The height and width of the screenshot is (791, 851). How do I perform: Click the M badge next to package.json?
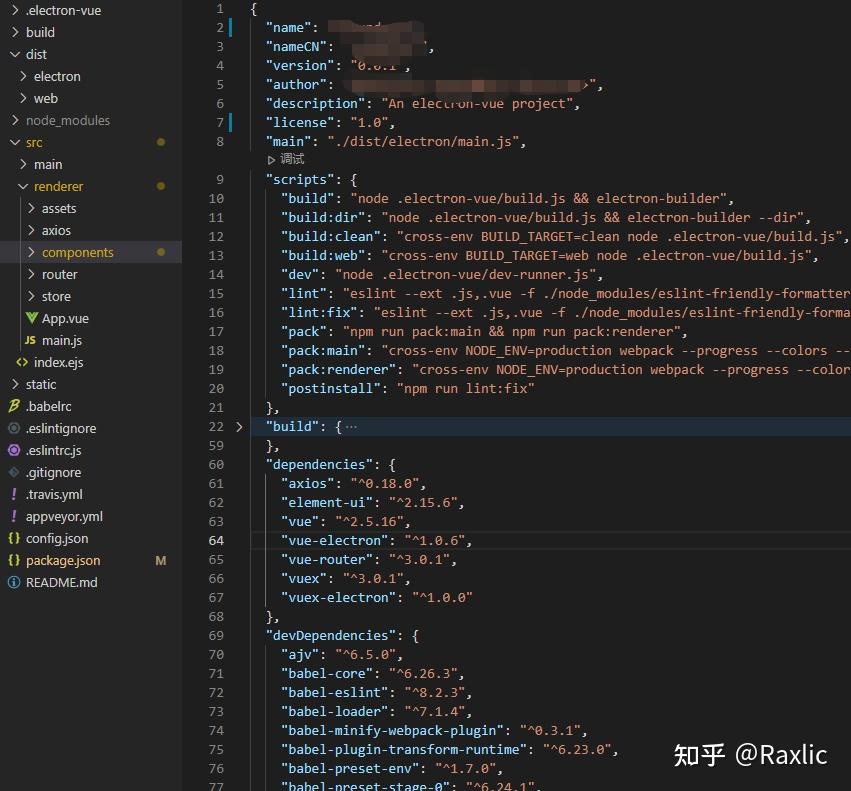click(x=160, y=560)
